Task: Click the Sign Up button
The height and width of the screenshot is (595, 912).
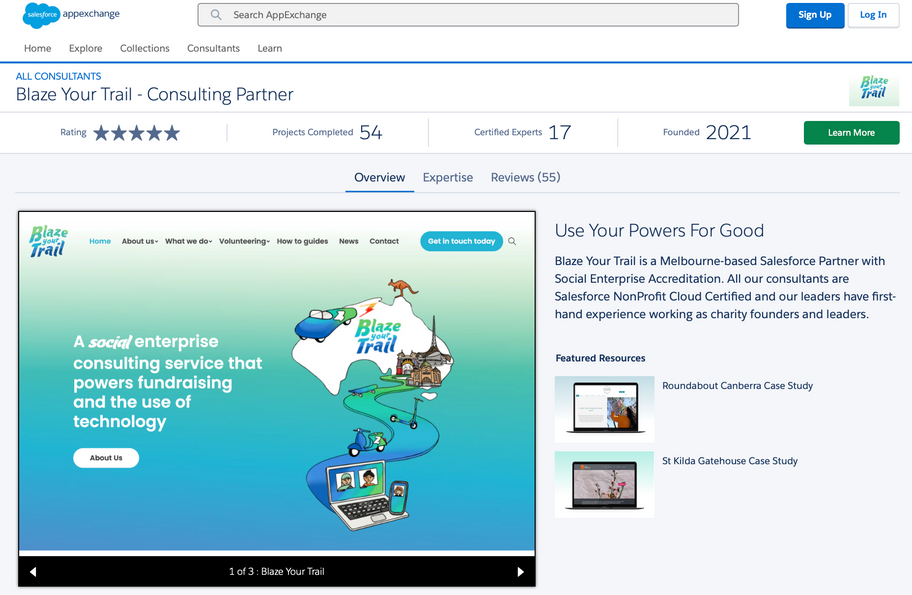Action: [815, 16]
